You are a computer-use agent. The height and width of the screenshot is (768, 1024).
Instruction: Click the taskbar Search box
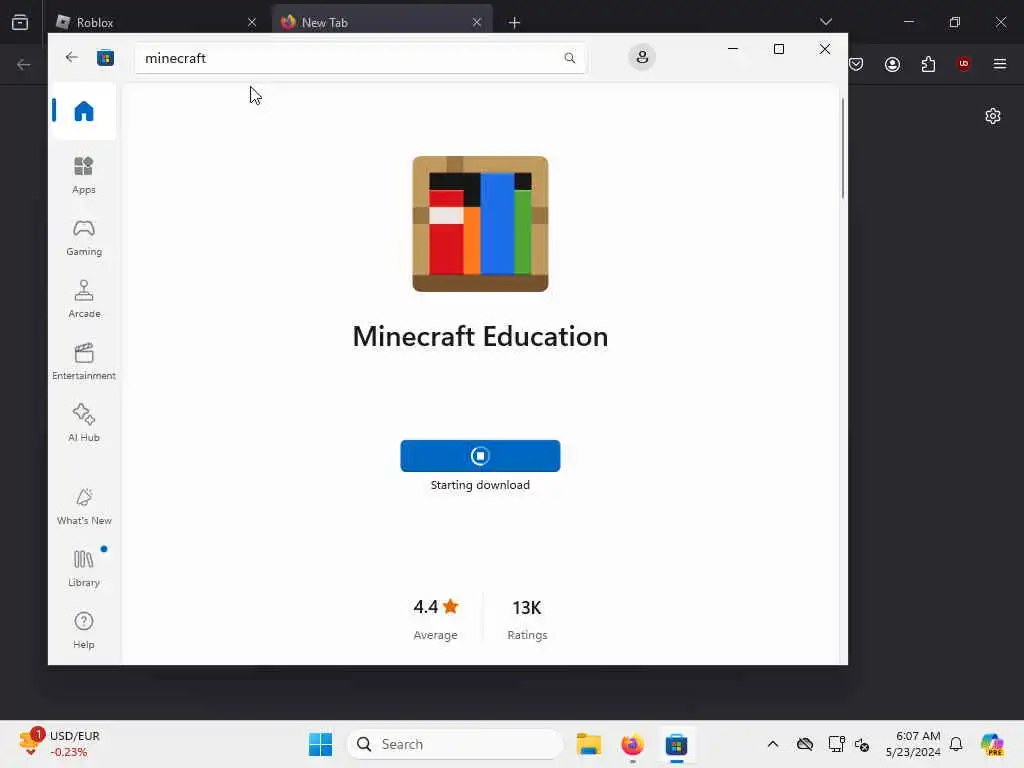click(455, 744)
